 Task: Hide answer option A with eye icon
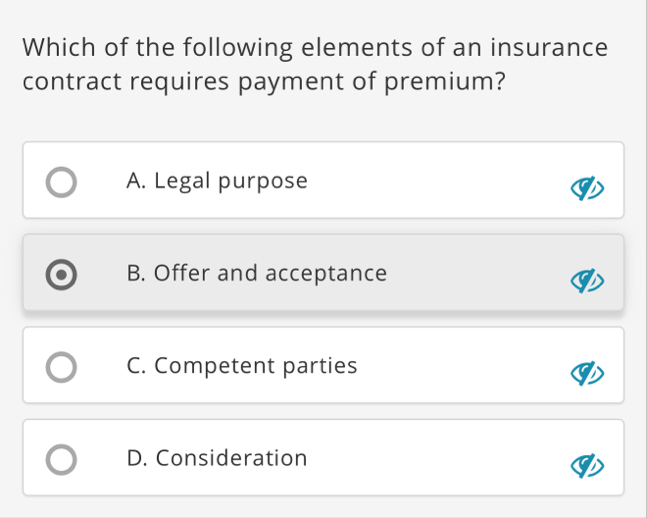point(589,187)
